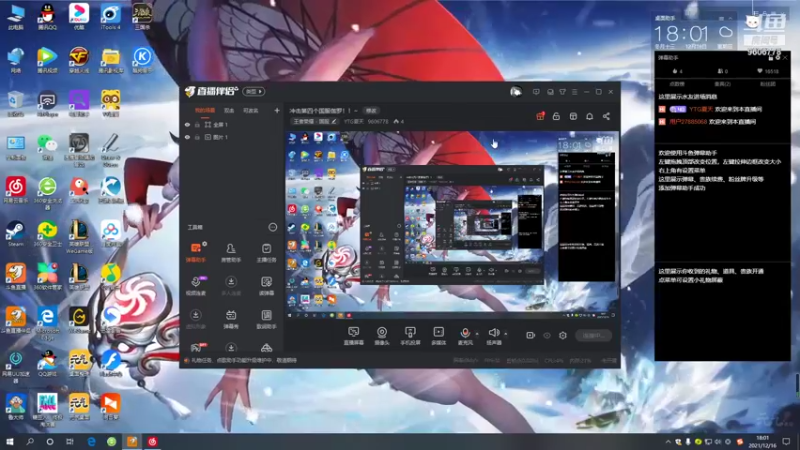Click the 弹幕秀 tool icon

click(231, 318)
